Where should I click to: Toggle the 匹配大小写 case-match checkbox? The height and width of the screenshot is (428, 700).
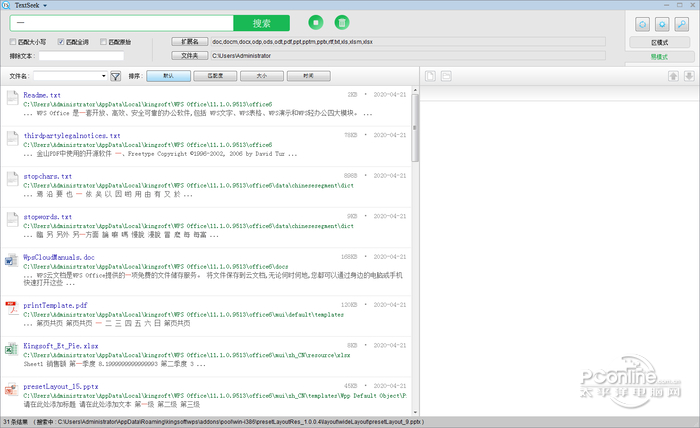pyautogui.click(x=13, y=42)
